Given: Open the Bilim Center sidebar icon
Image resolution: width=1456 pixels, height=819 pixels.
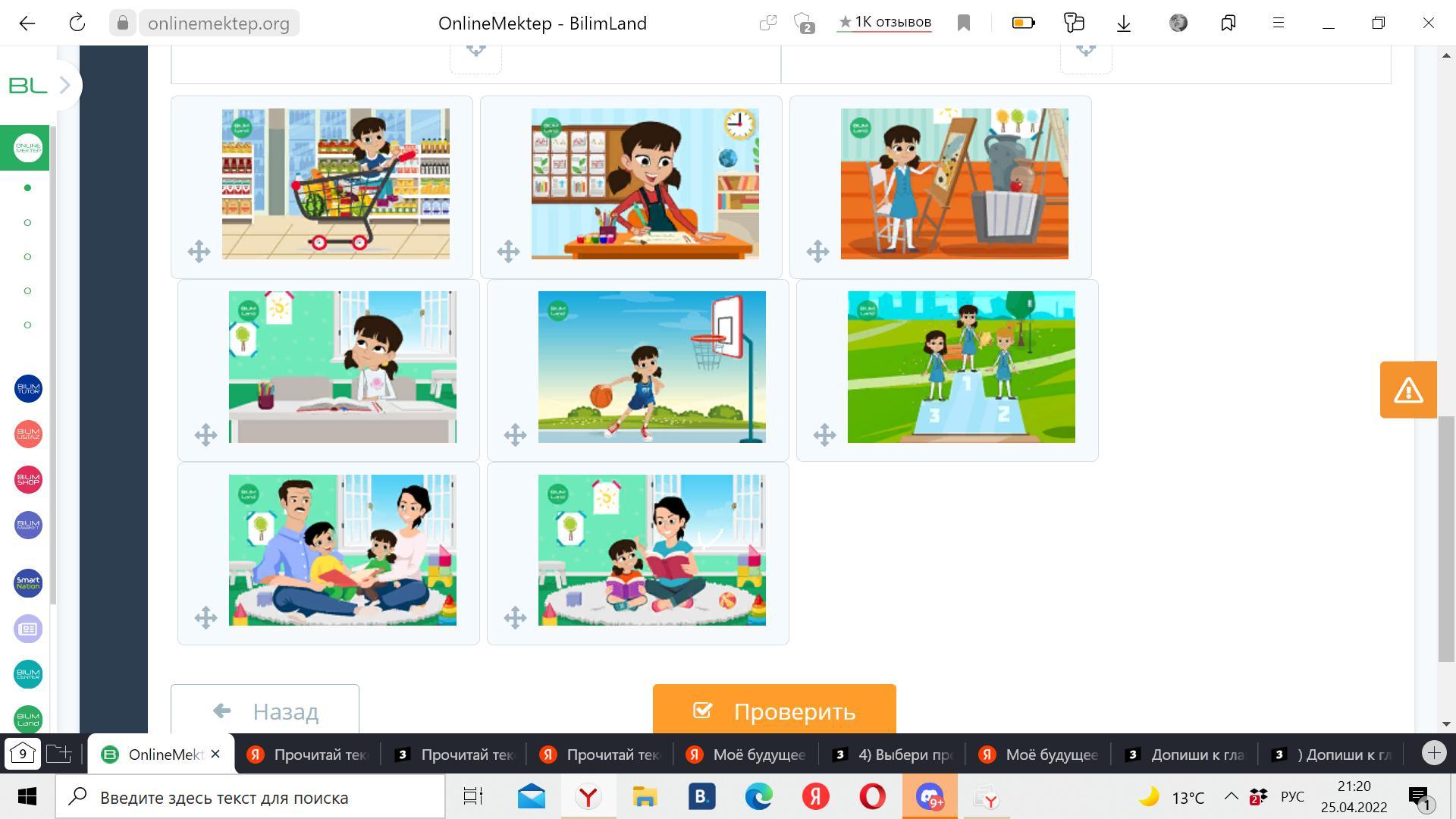Looking at the screenshot, I should pyautogui.click(x=28, y=674).
